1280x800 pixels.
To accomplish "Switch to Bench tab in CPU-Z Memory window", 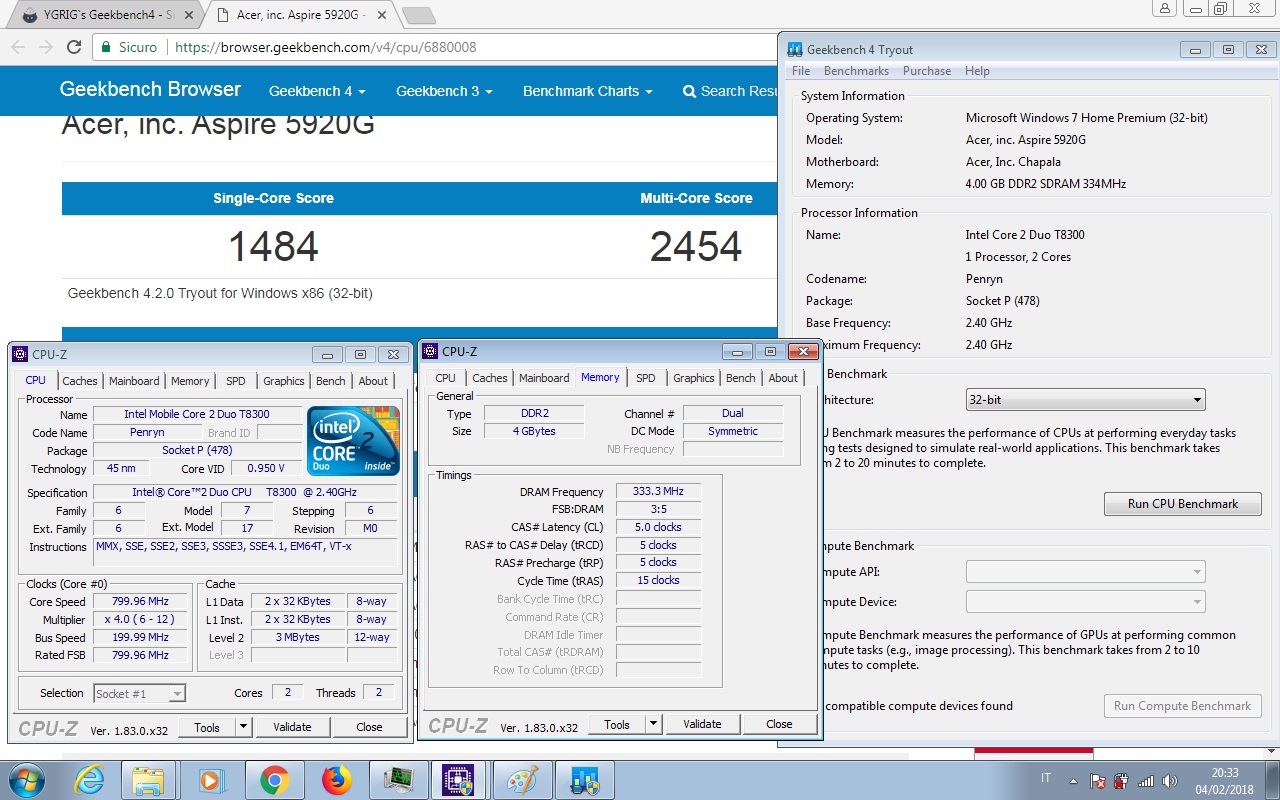I will pyautogui.click(x=741, y=378).
